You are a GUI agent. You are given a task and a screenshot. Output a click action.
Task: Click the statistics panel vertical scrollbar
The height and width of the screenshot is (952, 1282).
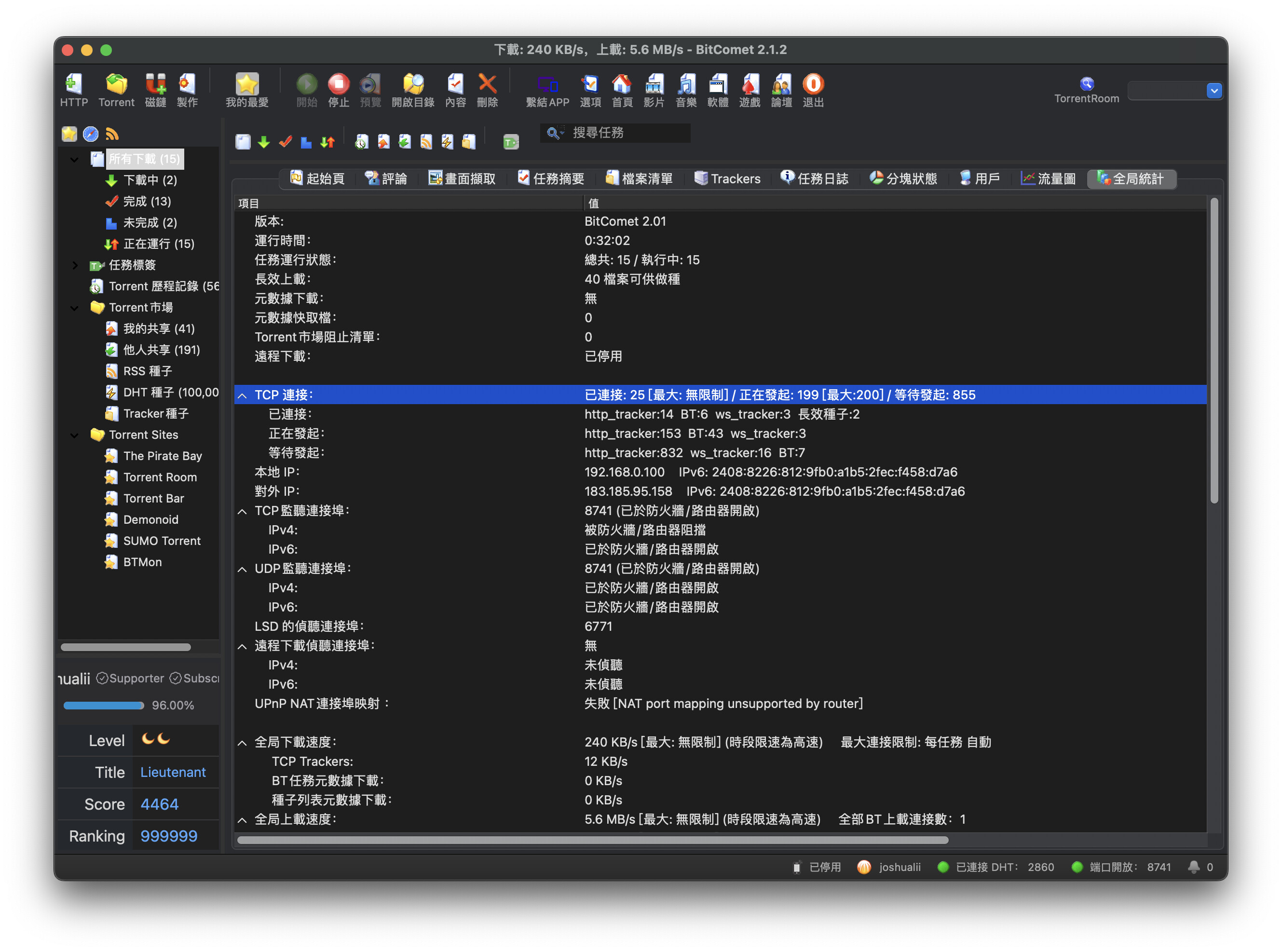(1214, 351)
